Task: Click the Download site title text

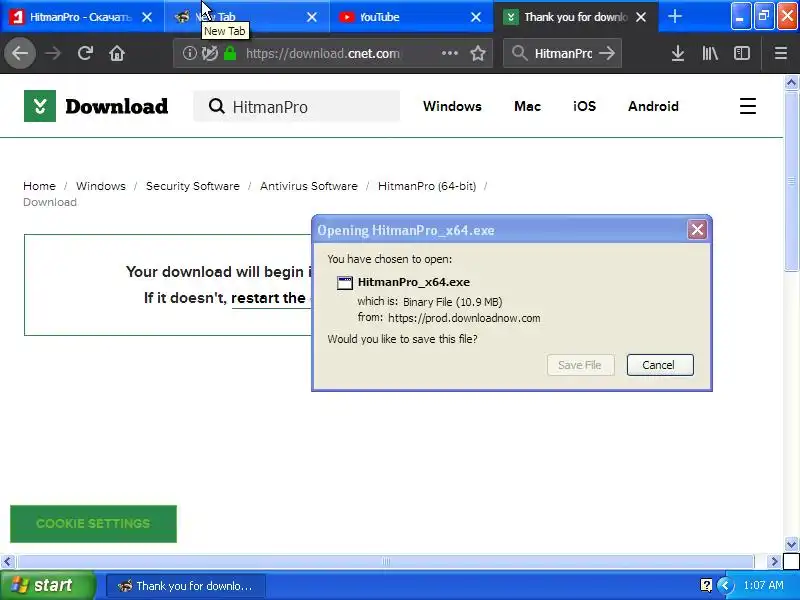Action: click(x=116, y=106)
